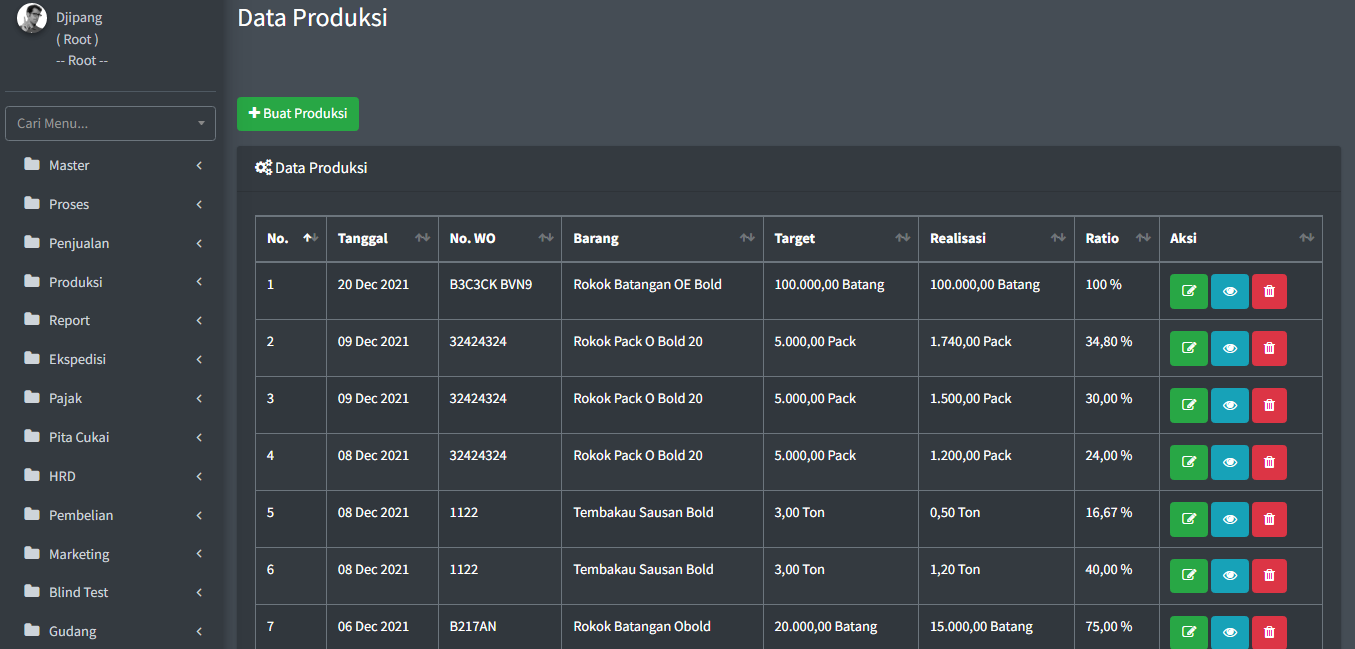Click the red delete icon for row 2
Image resolution: width=1355 pixels, height=649 pixels.
tap(1269, 348)
